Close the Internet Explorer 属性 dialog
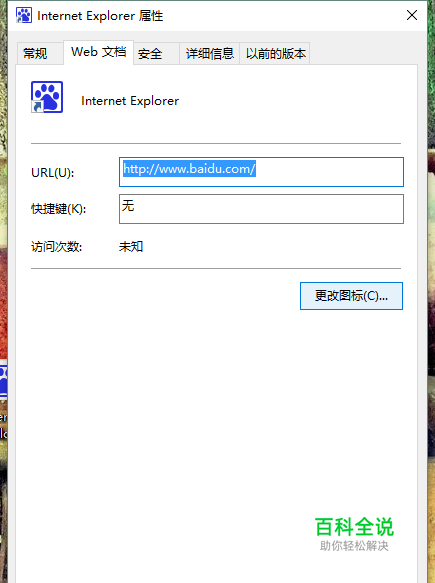This screenshot has height=583, width=435. pyautogui.click(x=412, y=15)
